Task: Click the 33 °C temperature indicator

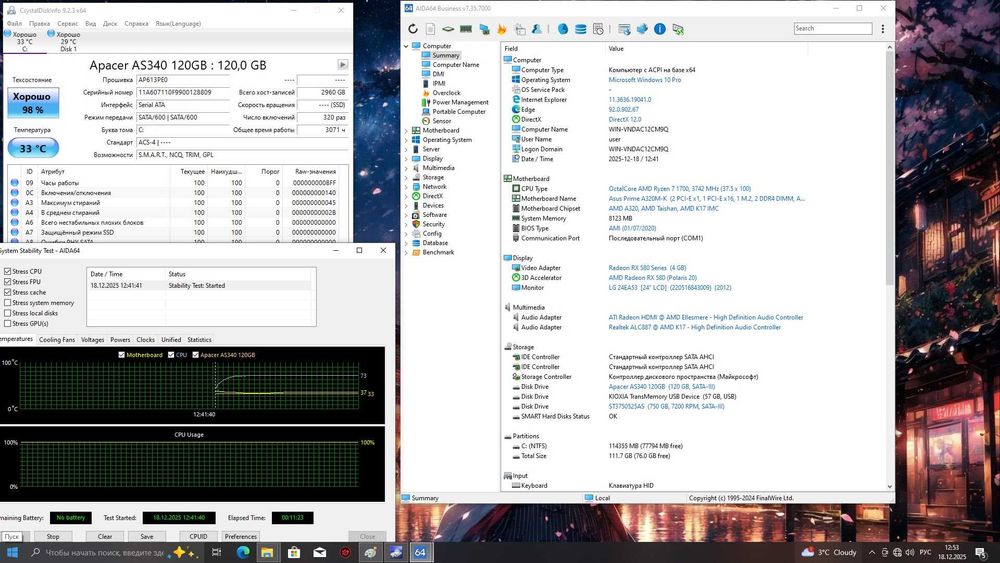Action: (33, 148)
